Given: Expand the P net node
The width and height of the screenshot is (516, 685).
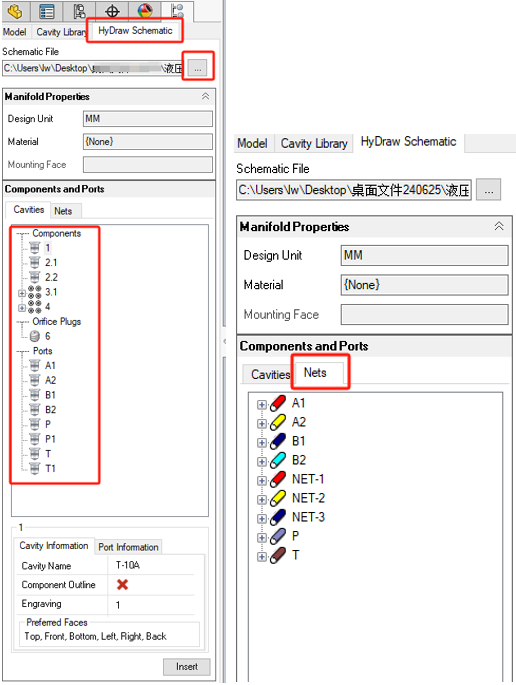Looking at the screenshot, I should click(262, 538).
